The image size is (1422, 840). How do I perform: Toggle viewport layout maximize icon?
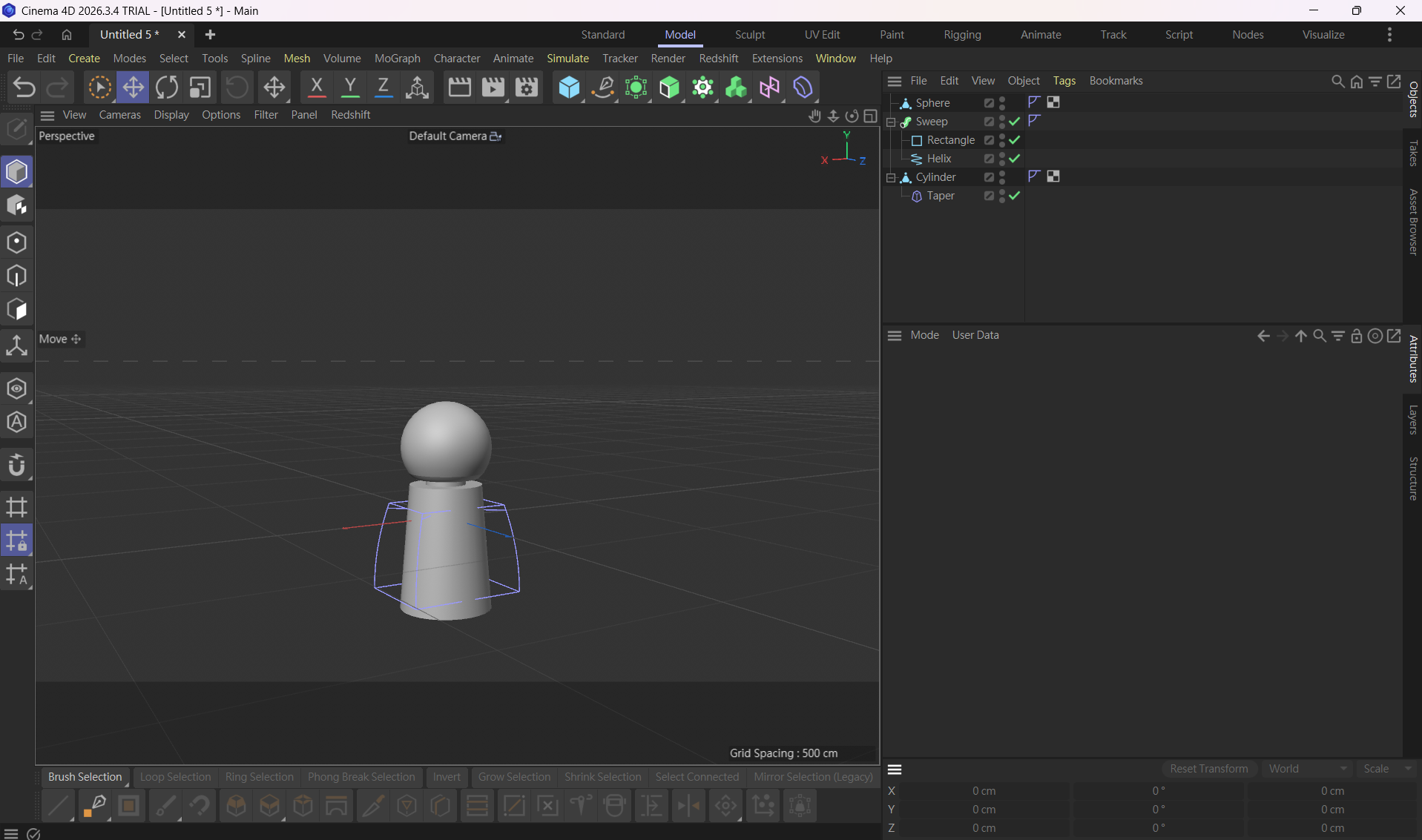point(870,116)
